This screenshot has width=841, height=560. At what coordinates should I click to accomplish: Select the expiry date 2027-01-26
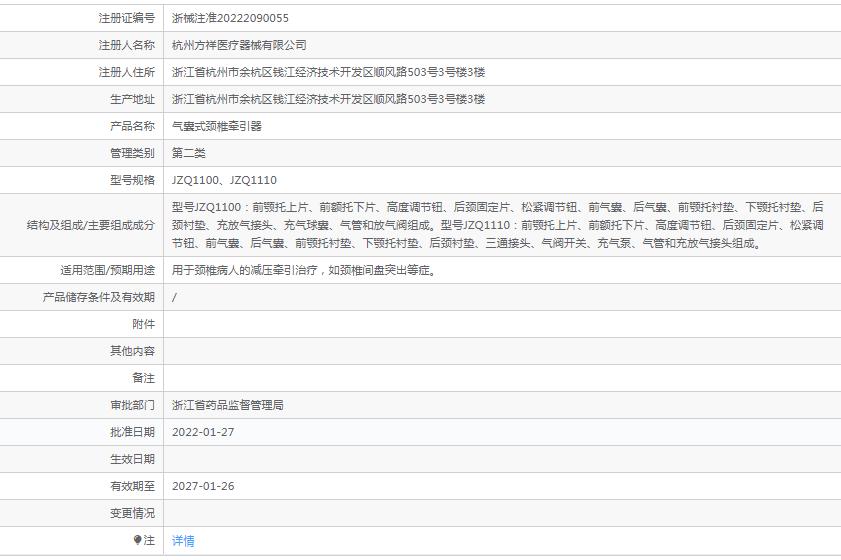[203, 486]
